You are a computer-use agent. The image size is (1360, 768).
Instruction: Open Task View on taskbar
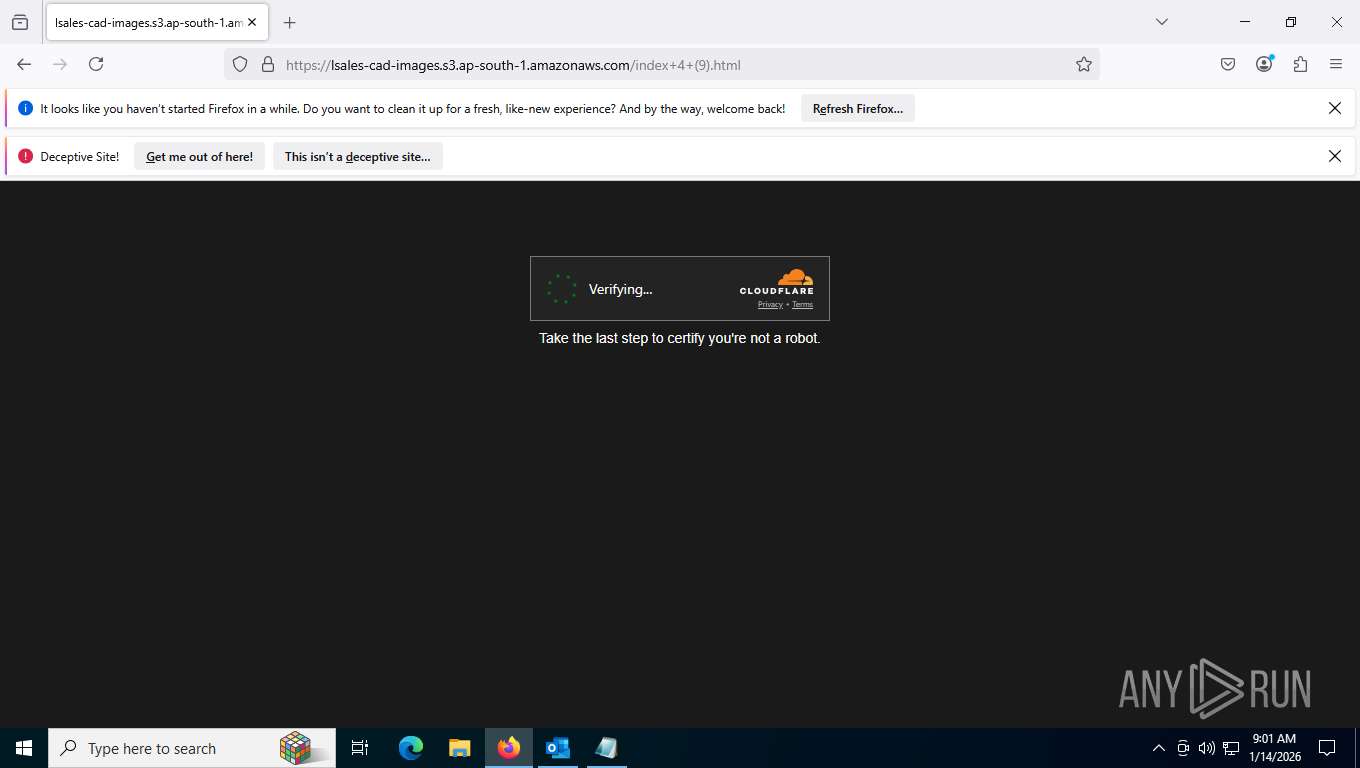[x=360, y=748]
